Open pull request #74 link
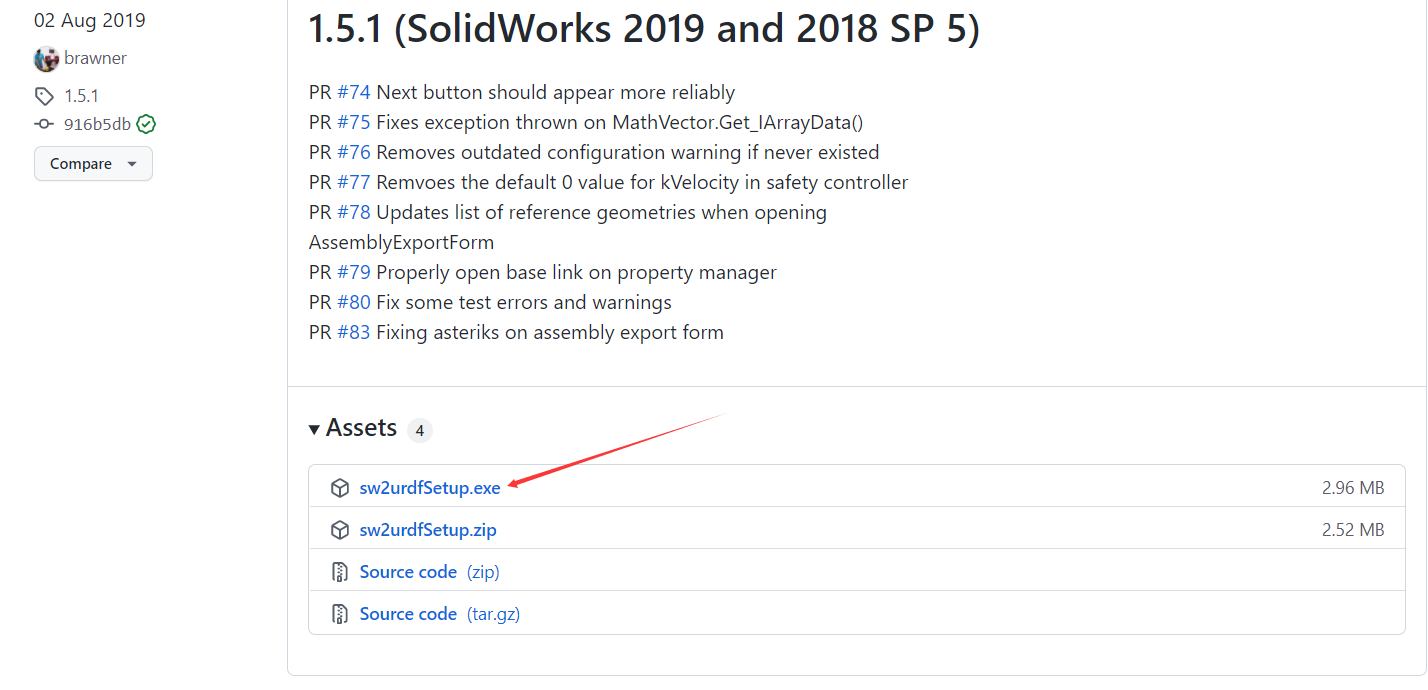 [354, 92]
